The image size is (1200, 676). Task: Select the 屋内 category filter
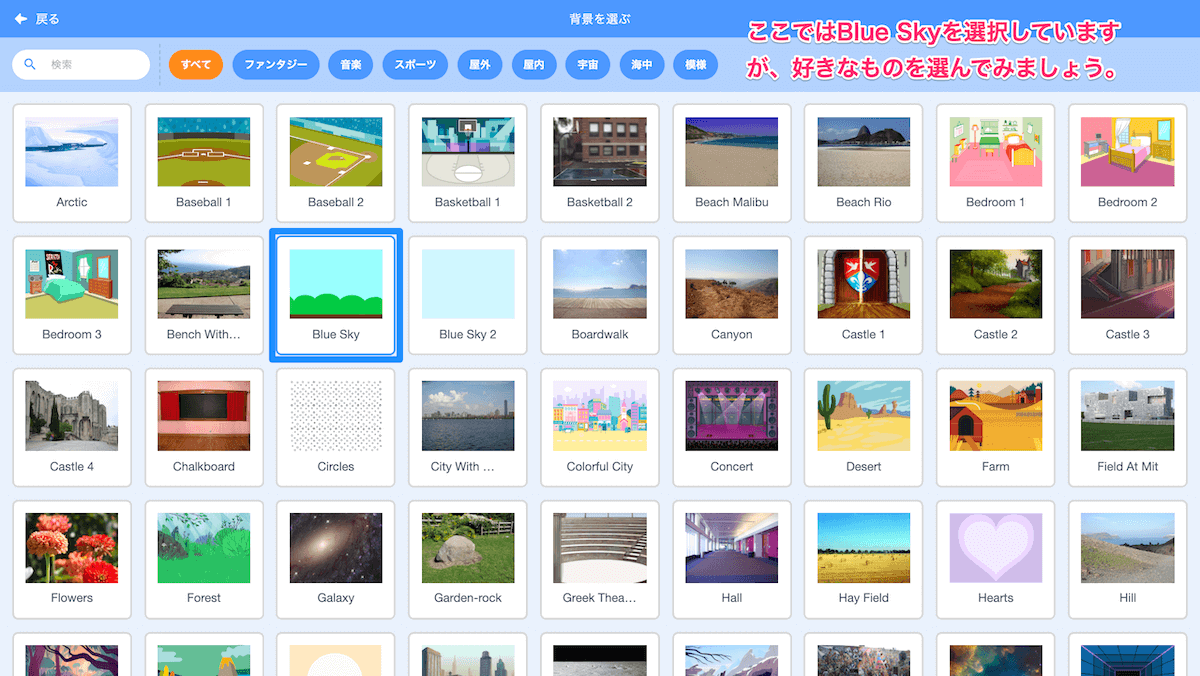click(x=534, y=65)
